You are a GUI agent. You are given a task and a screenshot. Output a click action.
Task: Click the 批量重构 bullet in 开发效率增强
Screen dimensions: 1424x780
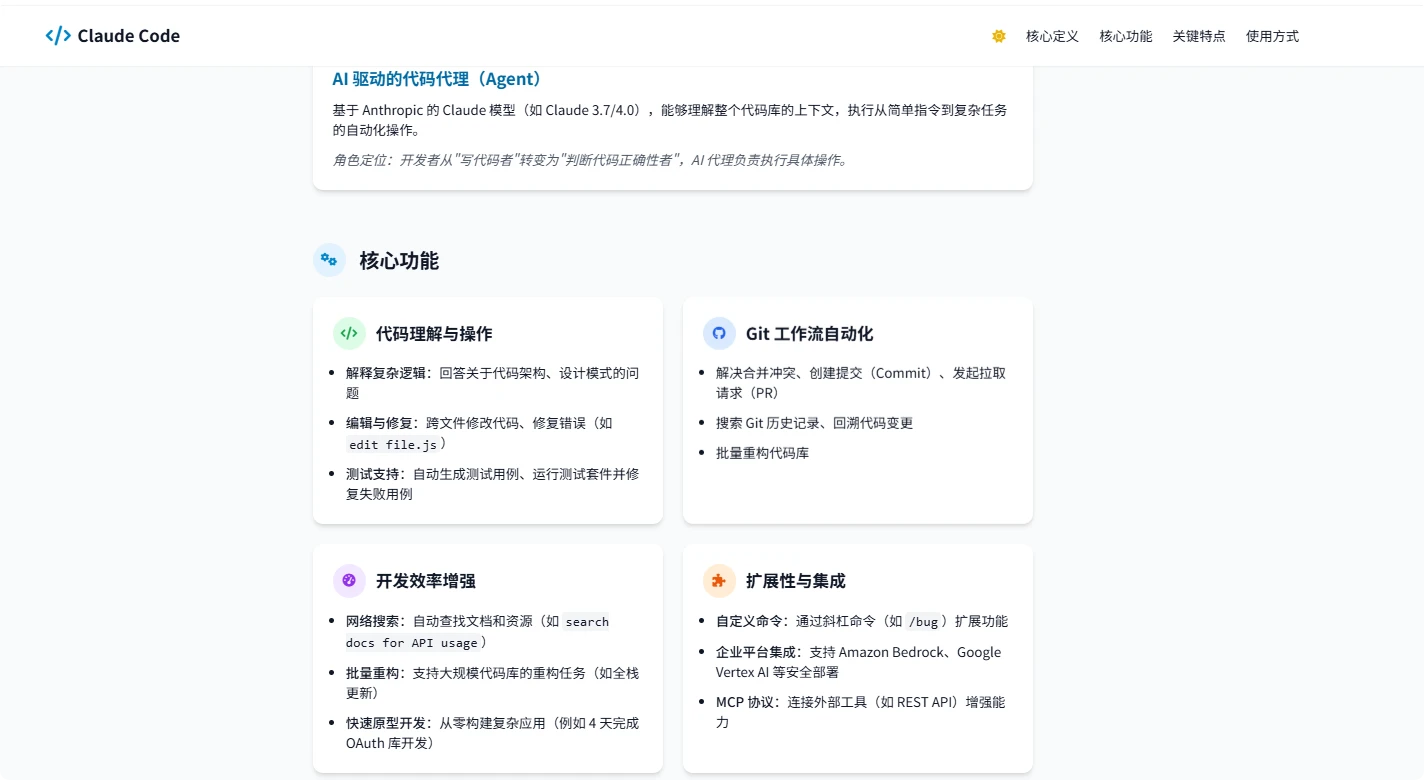(493, 683)
